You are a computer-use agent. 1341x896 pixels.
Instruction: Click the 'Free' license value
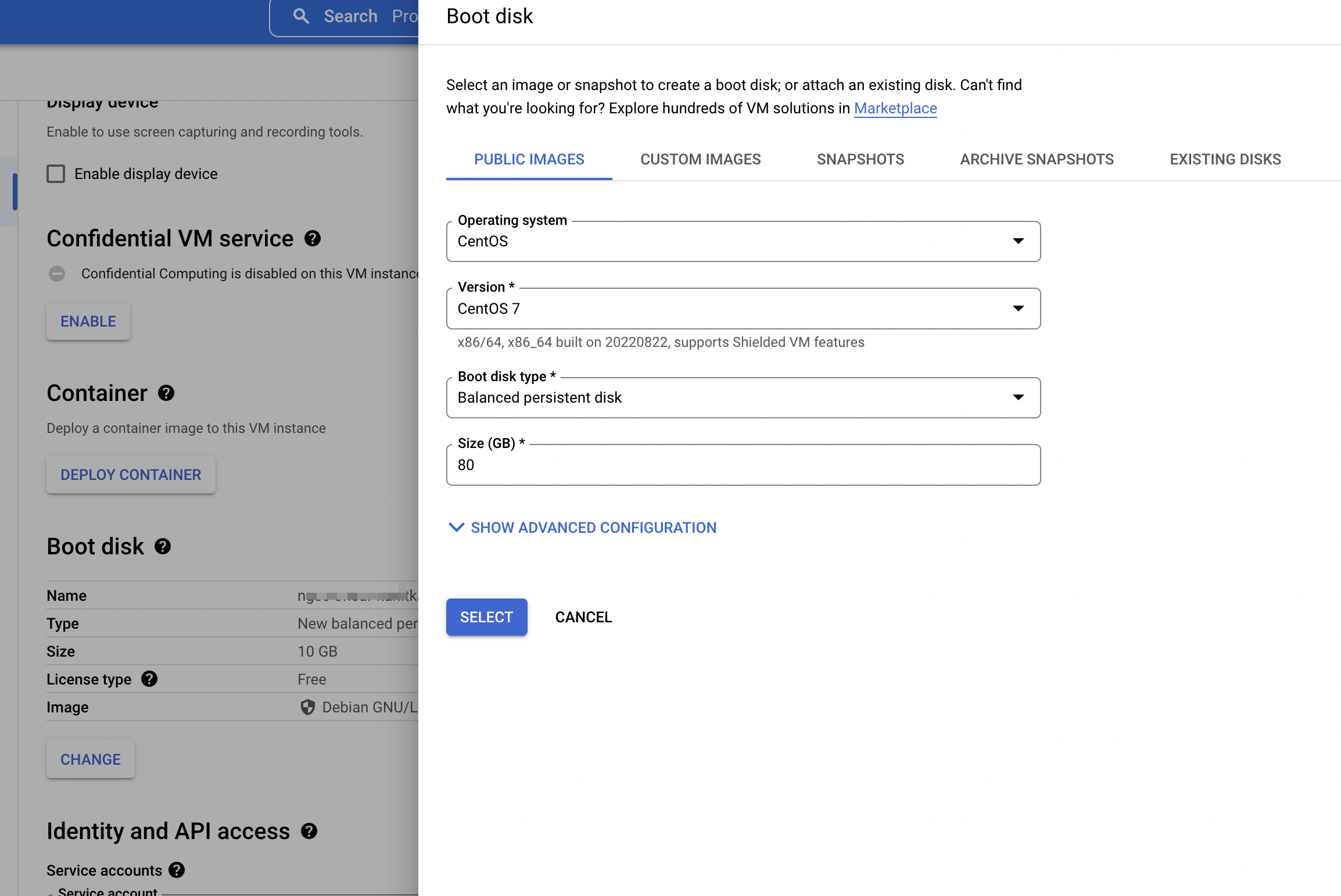pyautogui.click(x=312, y=679)
